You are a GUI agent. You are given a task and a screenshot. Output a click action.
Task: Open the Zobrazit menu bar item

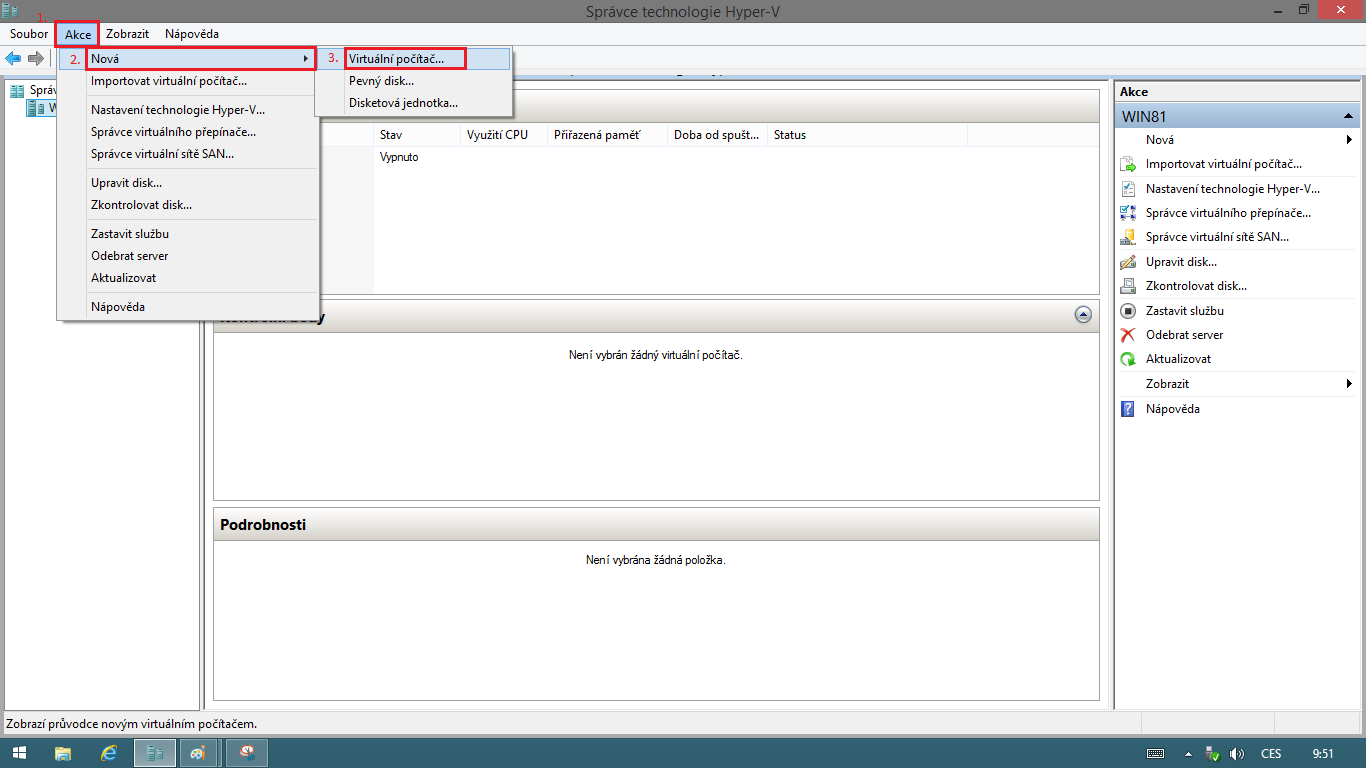[126, 33]
